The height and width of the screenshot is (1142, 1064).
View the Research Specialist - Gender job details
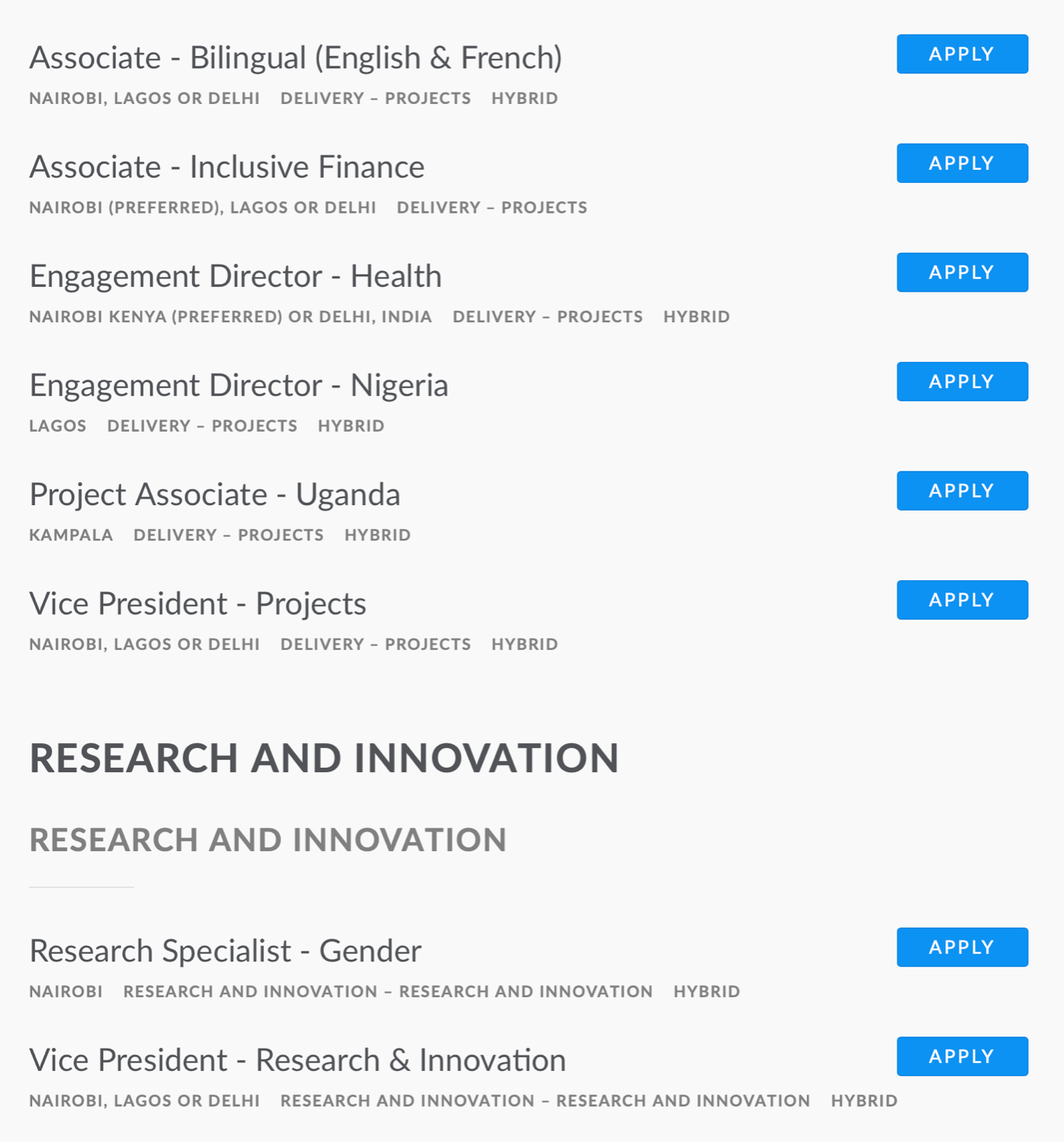225,951
